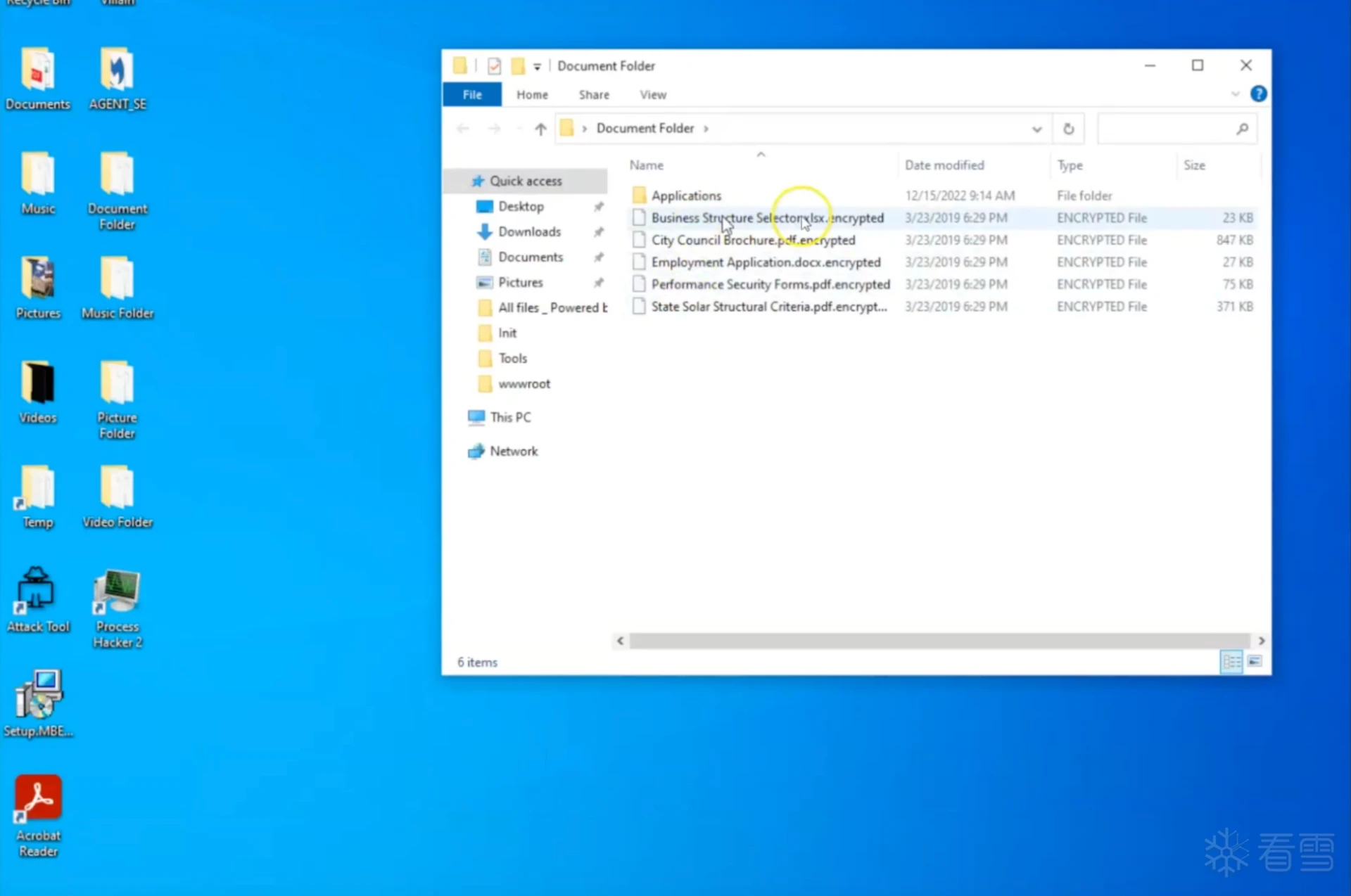The image size is (1351, 896).
Task: Unpin Downloads using its pin icon
Action: click(599, 232)
